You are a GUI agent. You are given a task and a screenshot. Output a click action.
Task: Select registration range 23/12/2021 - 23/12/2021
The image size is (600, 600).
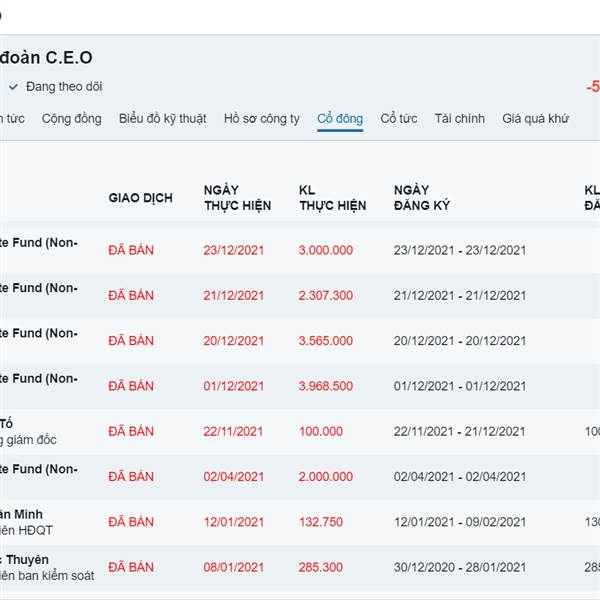[460, 250]
